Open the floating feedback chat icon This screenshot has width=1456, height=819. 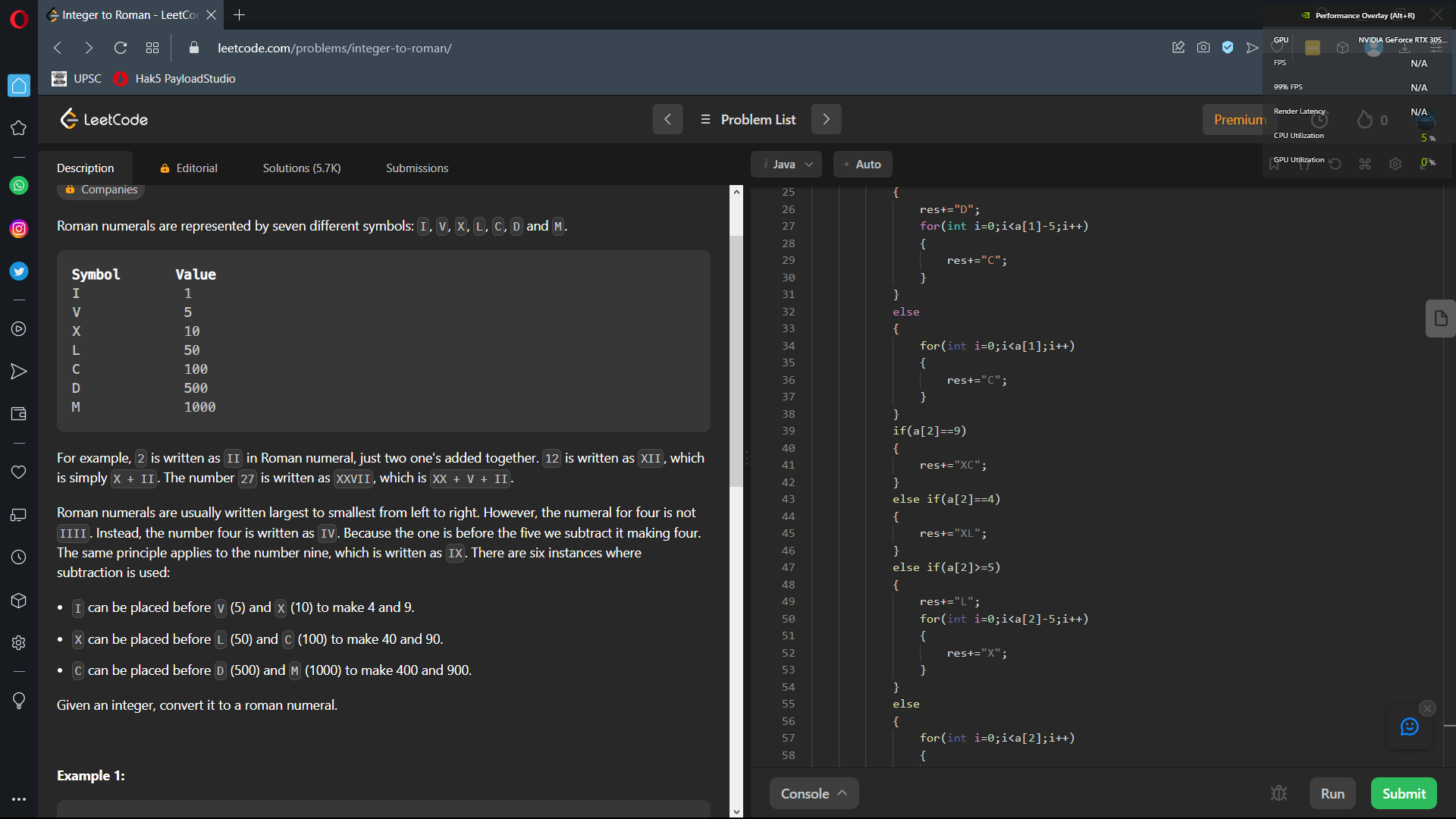1409,727
